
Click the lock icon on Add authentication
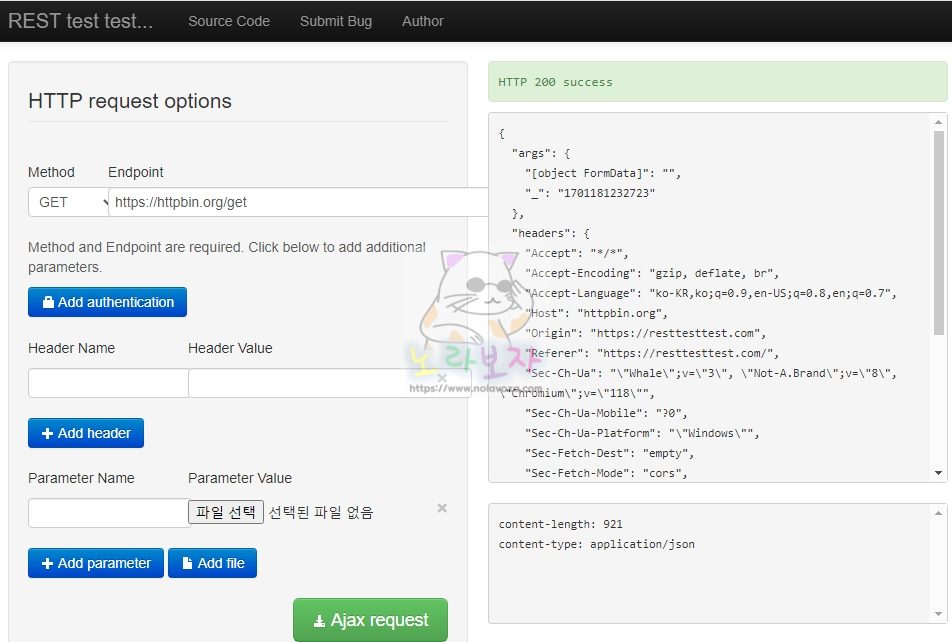point(48,302)
